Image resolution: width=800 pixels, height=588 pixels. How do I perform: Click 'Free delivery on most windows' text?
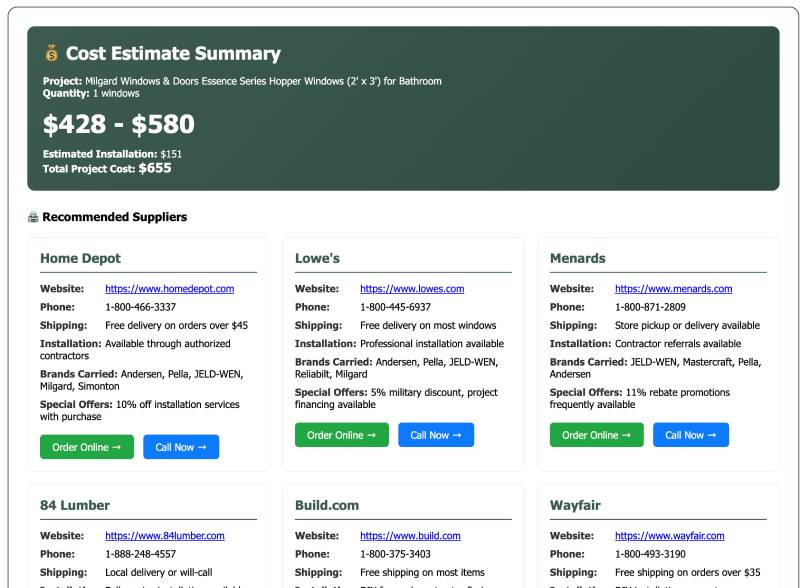click(x=428, y=326)
